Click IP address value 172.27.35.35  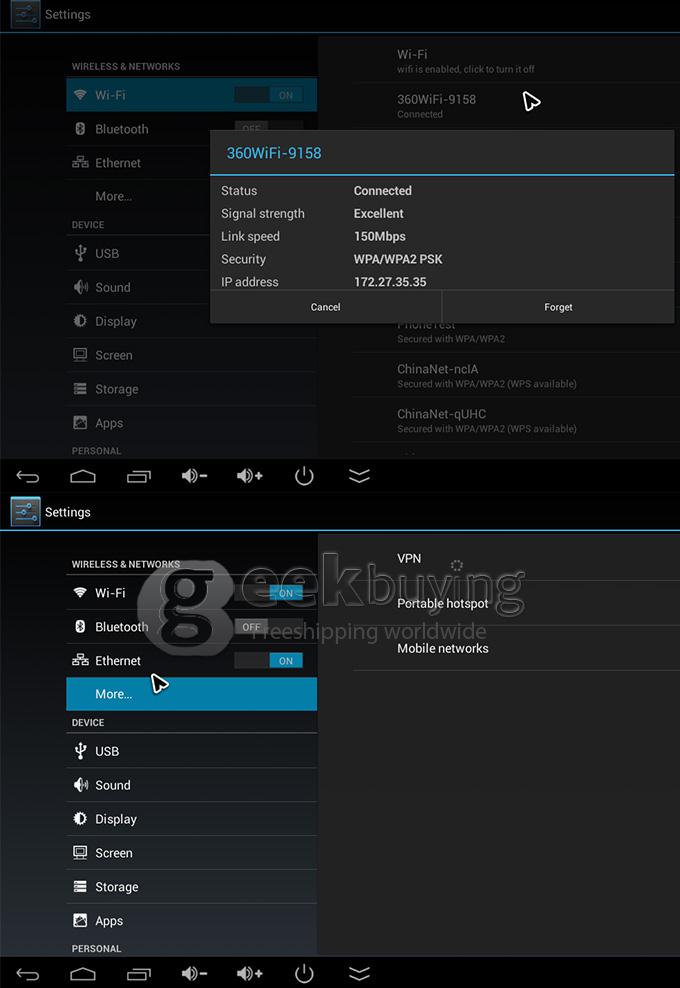(x=390, y=282)
